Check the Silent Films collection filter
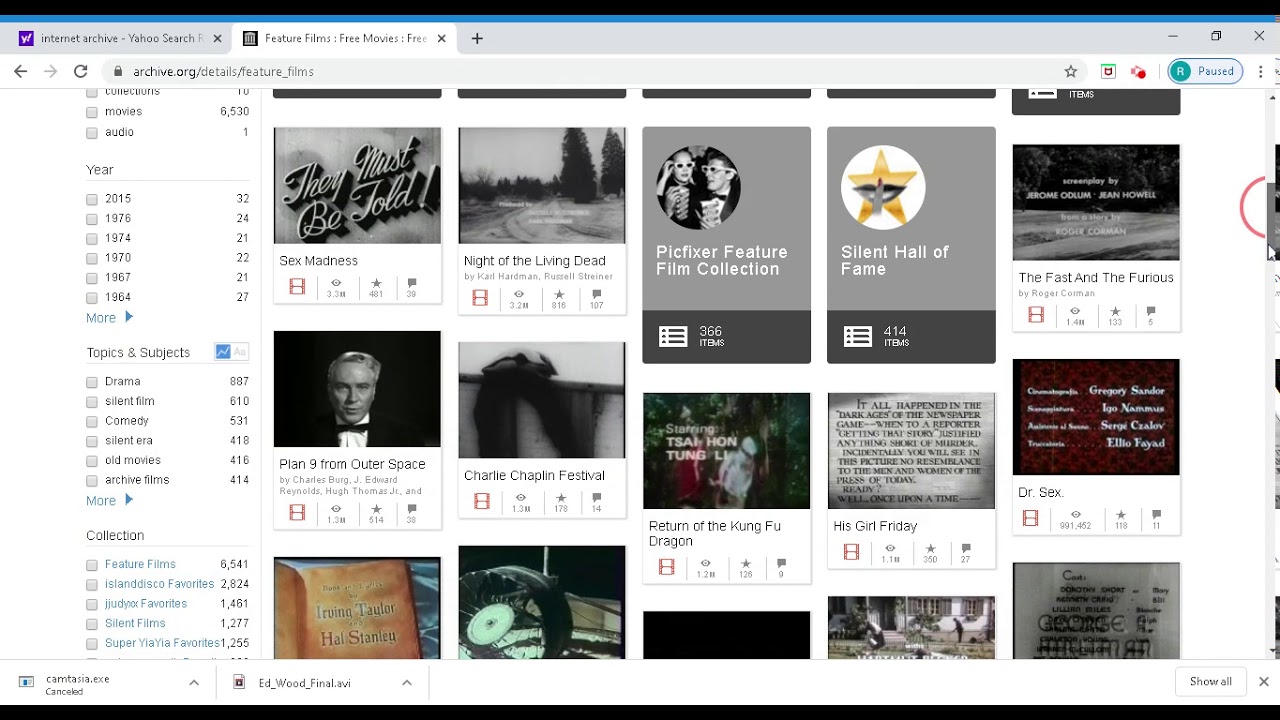The height and width of the screenshot is (720, 1280). coord(92,624)
